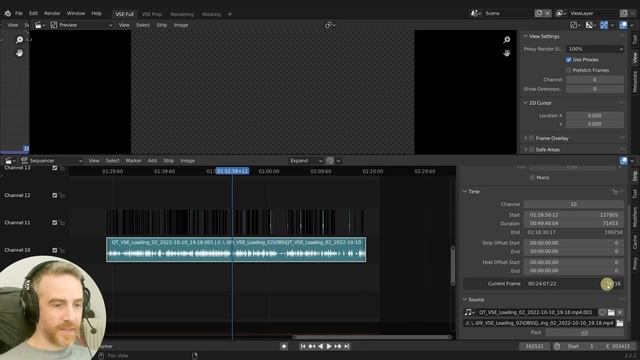The image size is (640, 360).
Task: Click fake user shield icon for sound
Action: pyautogui.click(x=602, y=312)
